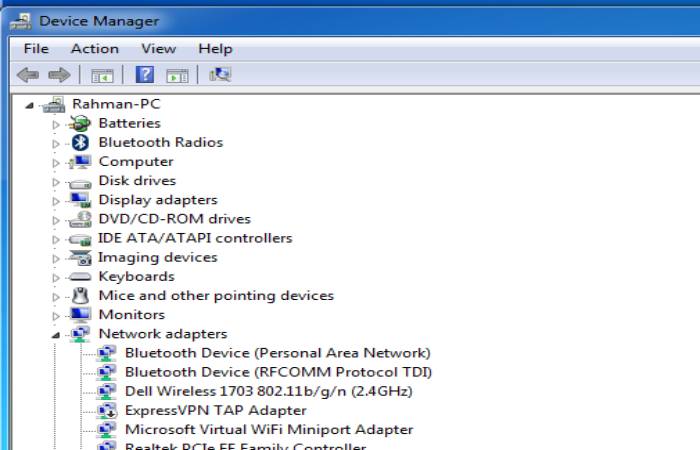Select the Computer label
Screen dimensions: 700x450
[x=136, y=162]
